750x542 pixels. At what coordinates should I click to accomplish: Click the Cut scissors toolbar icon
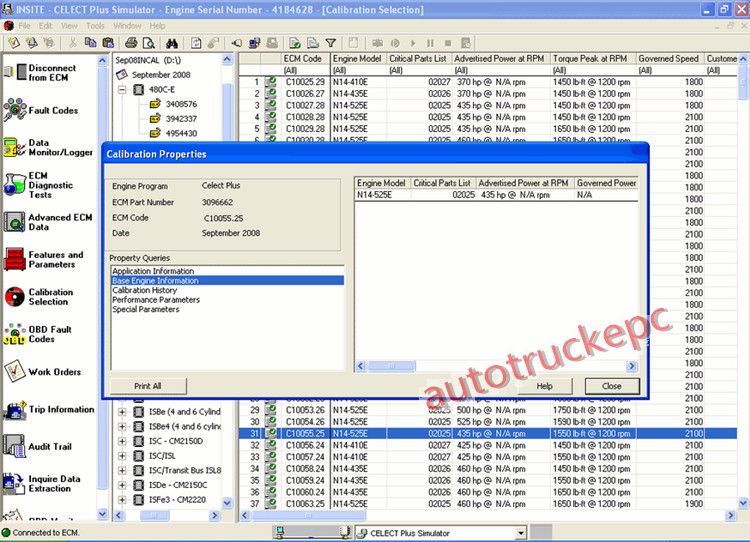point(73,43)
